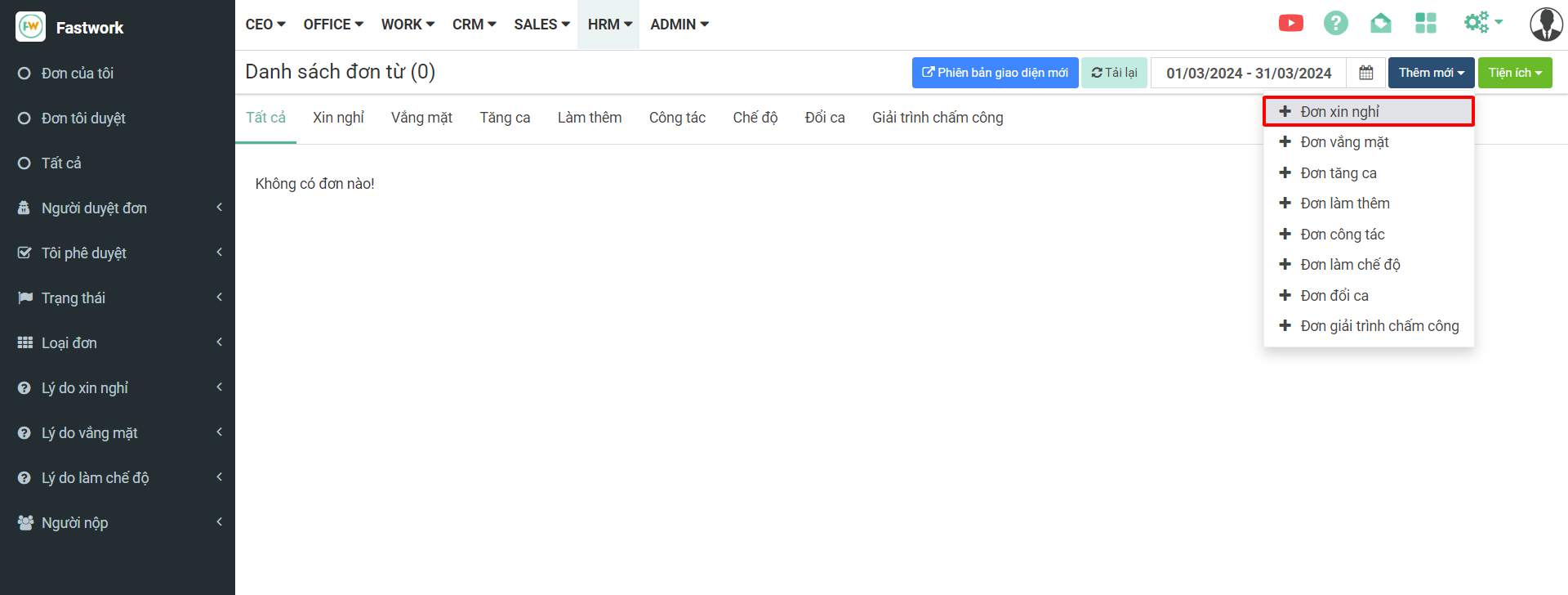Click the user profile avatar
This screenshot has width=1568, height=595.
click(x=1545, y=25)
